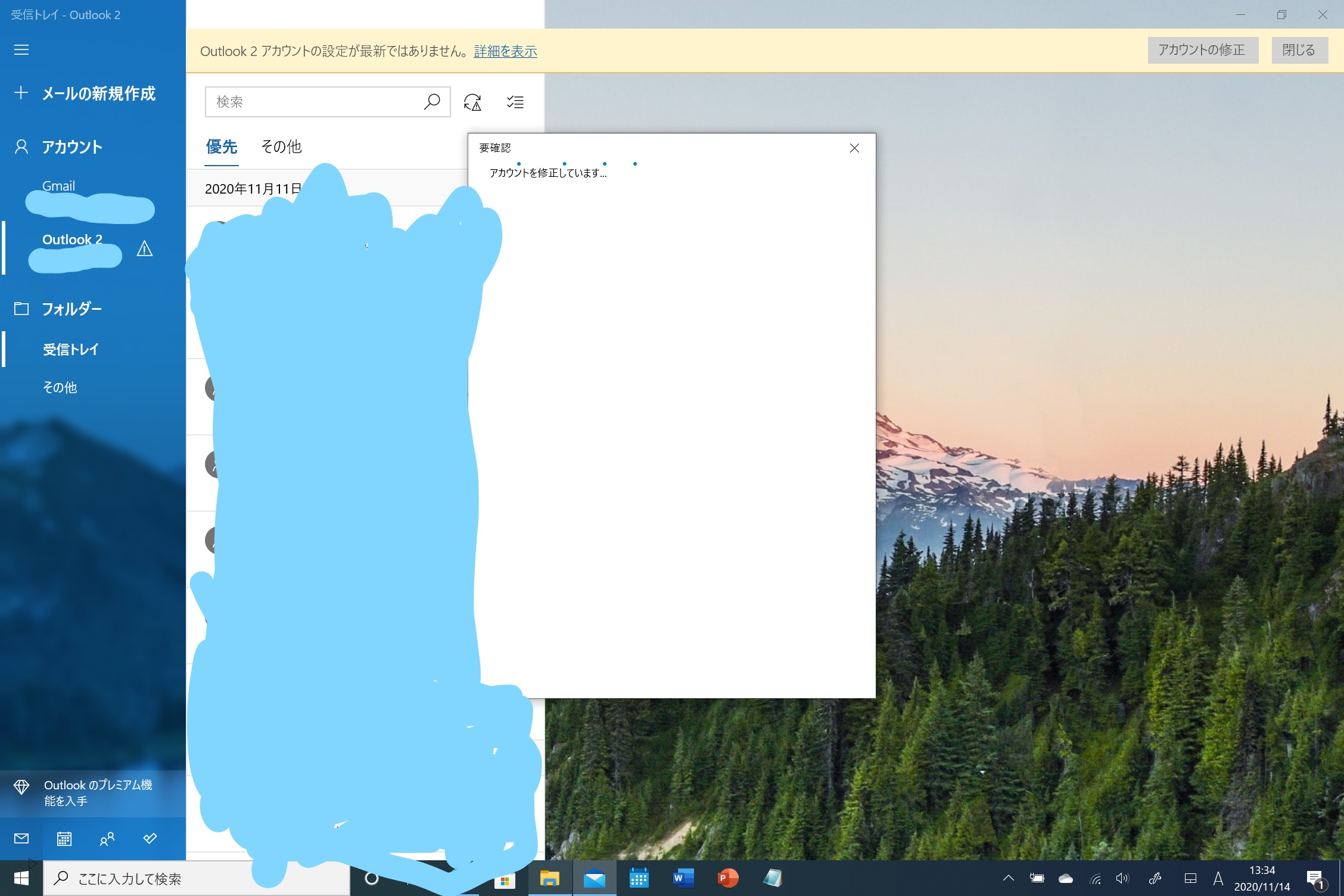Launch PowerPoint from taskbar

point(728,878)
